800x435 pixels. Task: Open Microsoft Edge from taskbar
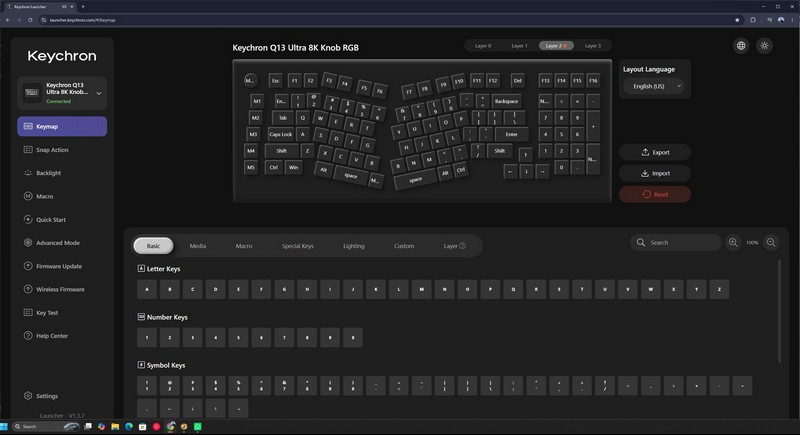pyautogui.click(x=129, y=426)
